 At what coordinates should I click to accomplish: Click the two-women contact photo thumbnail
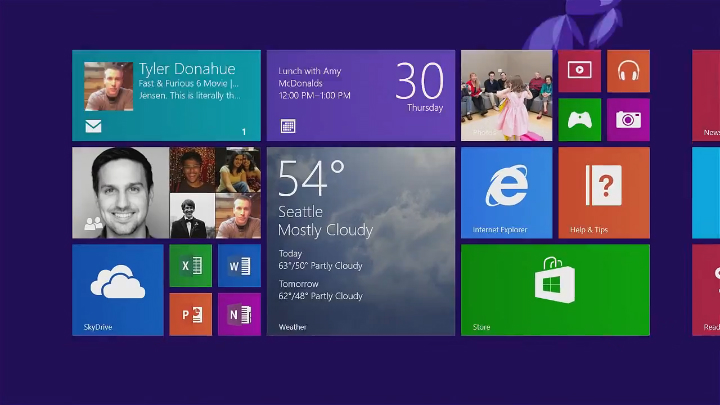[x=238, y=170]
